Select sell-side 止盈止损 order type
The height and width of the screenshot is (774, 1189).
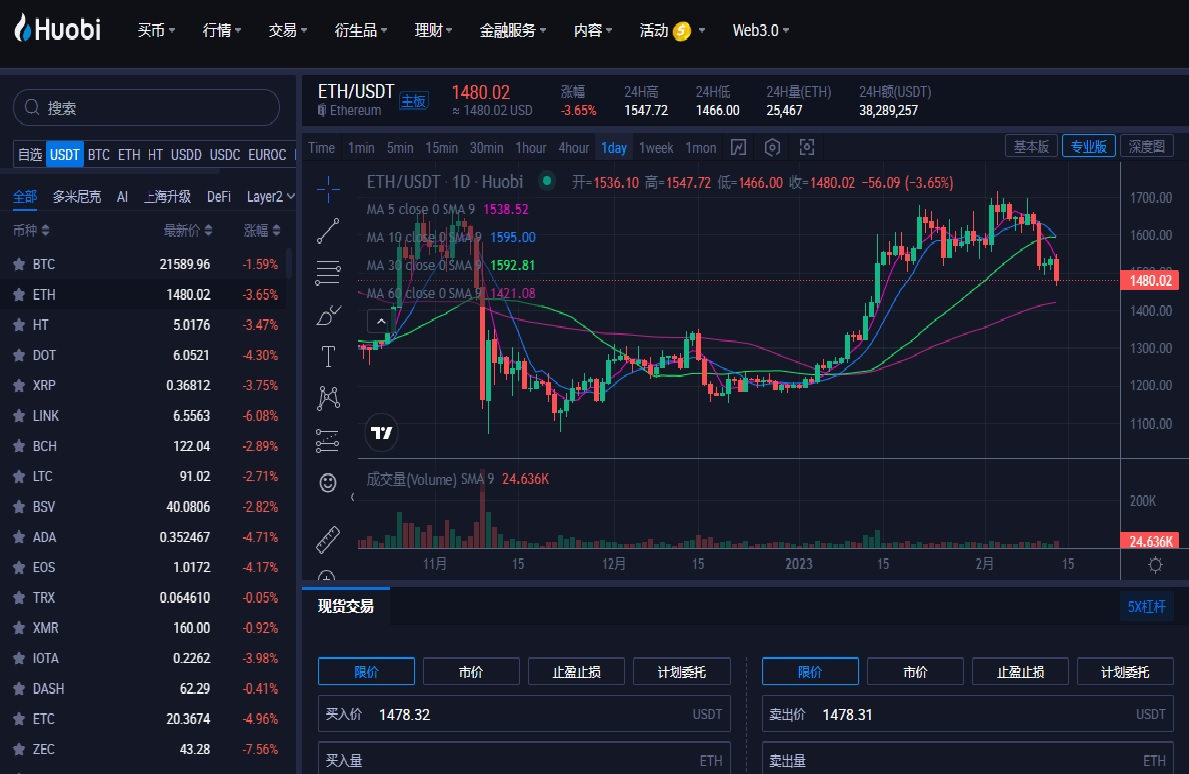coord(1020,672)
